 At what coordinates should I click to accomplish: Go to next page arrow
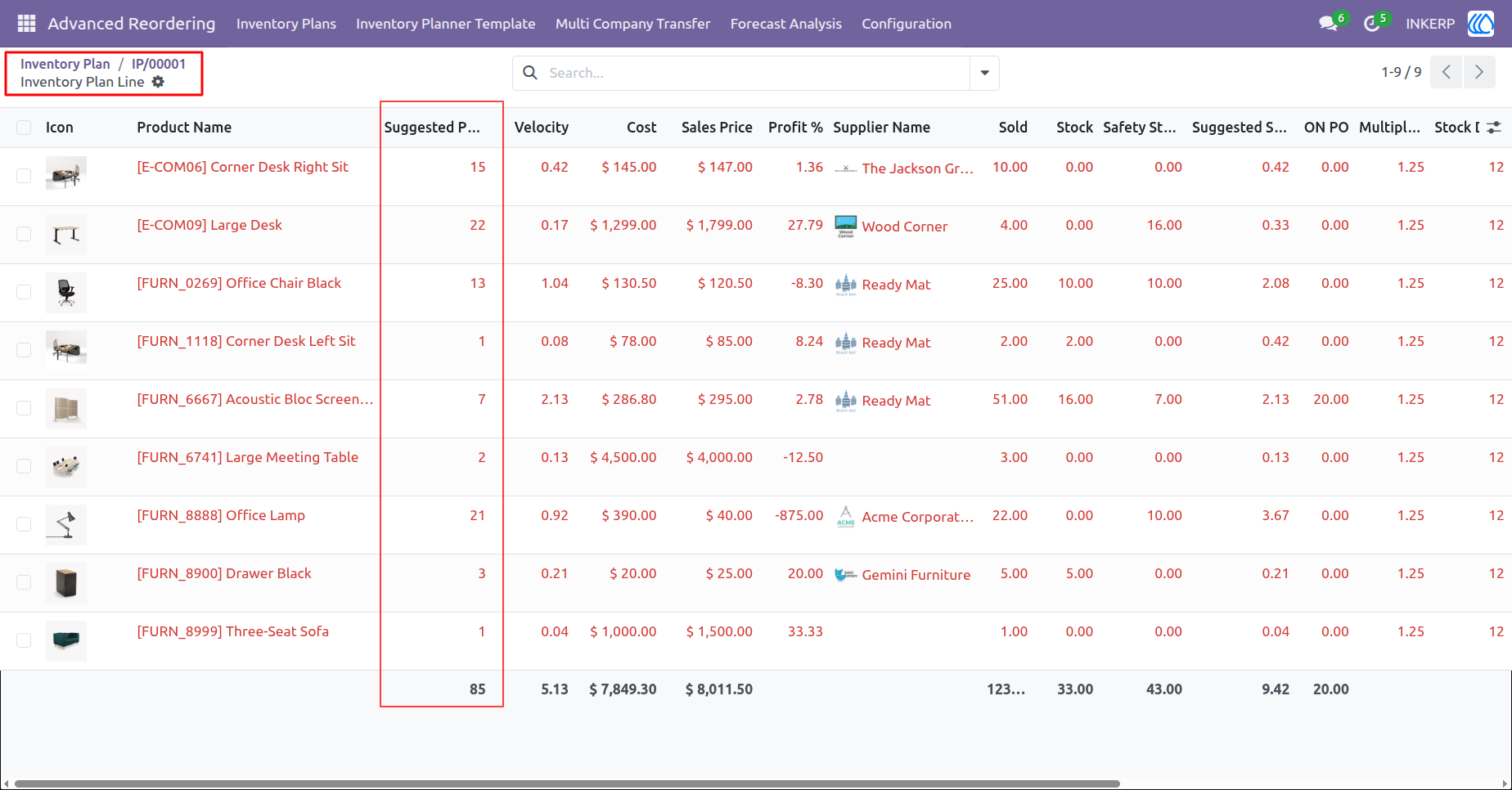point(1479,72)
